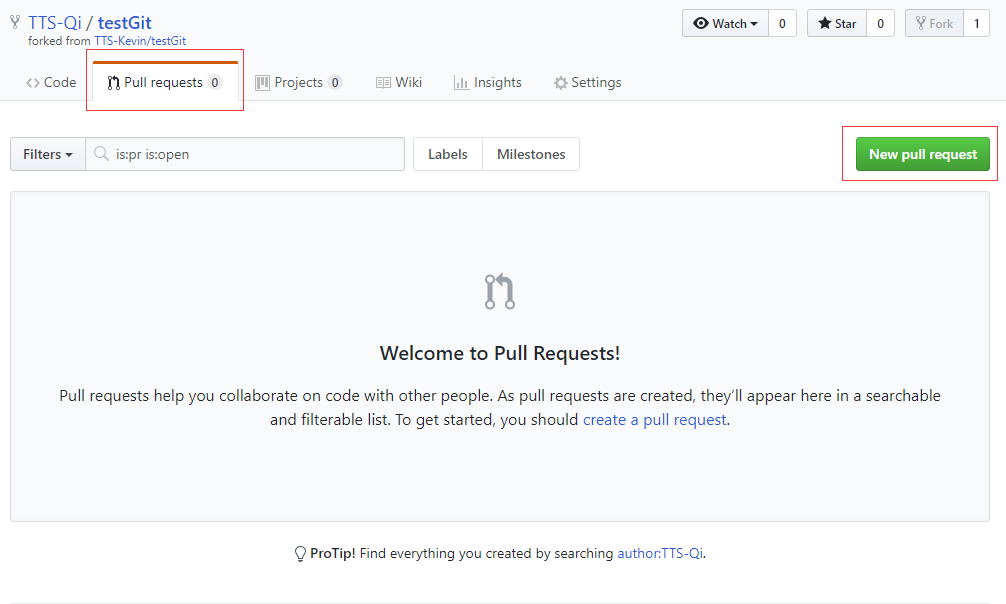This screenshot has width=1006, height=604.
Task: Click the fork icon beside the repository name
Action: [x=15, y=22]
